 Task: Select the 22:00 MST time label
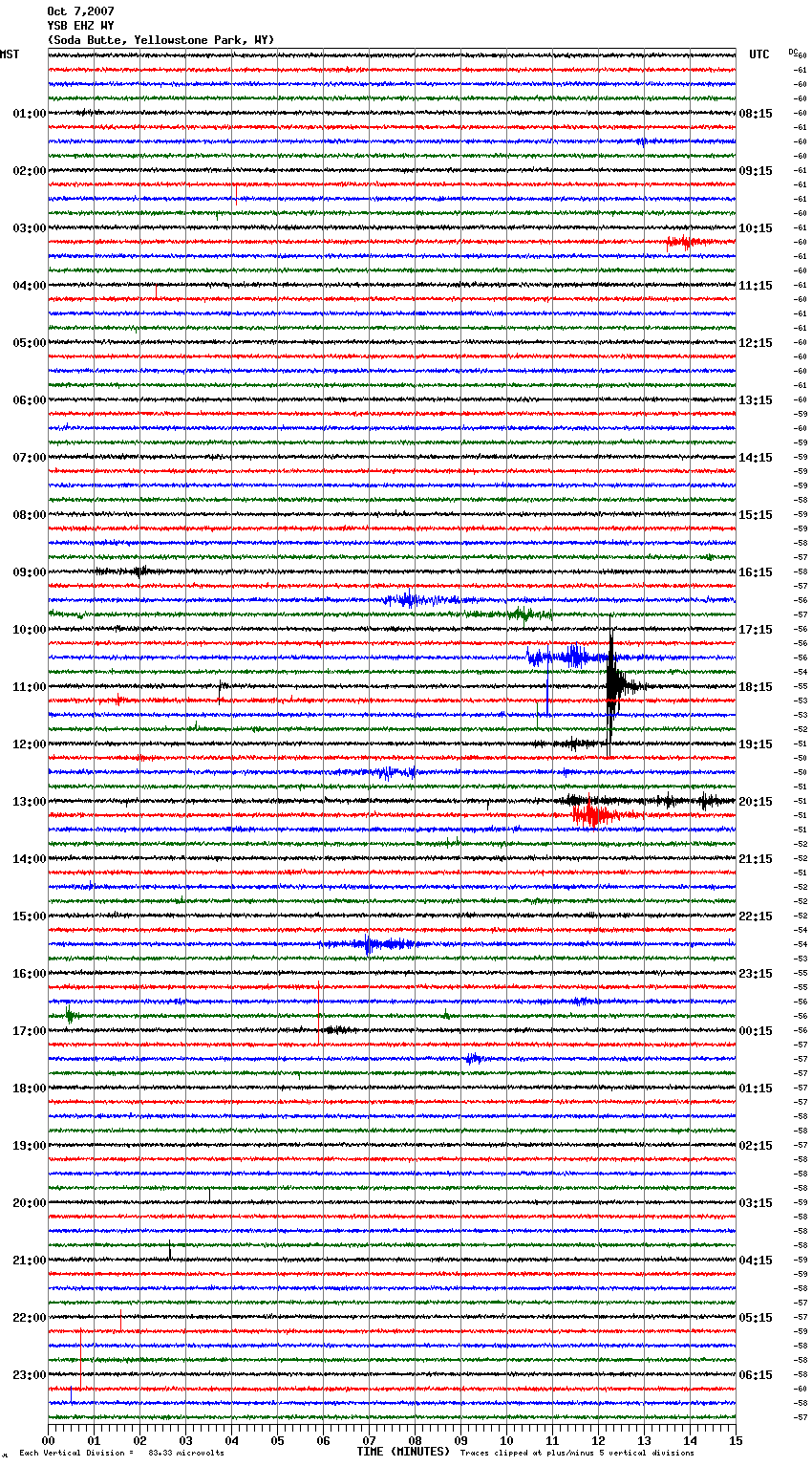pyautogui.click(x=29, y=1318)
